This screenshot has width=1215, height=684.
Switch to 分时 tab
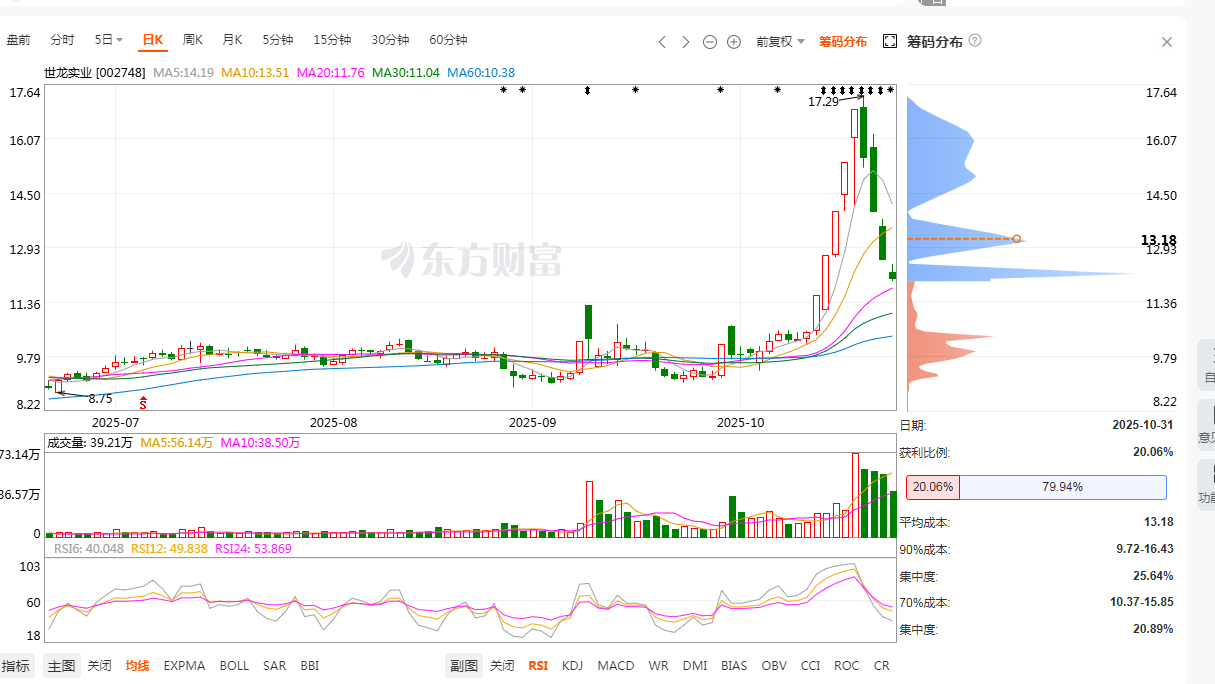(x=62, y=40)
